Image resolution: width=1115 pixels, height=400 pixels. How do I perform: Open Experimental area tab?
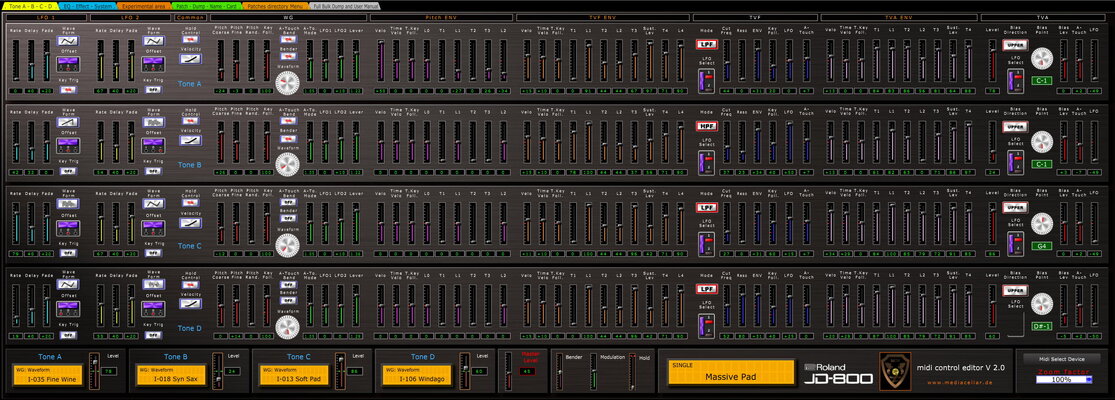(x=143, y=5)
